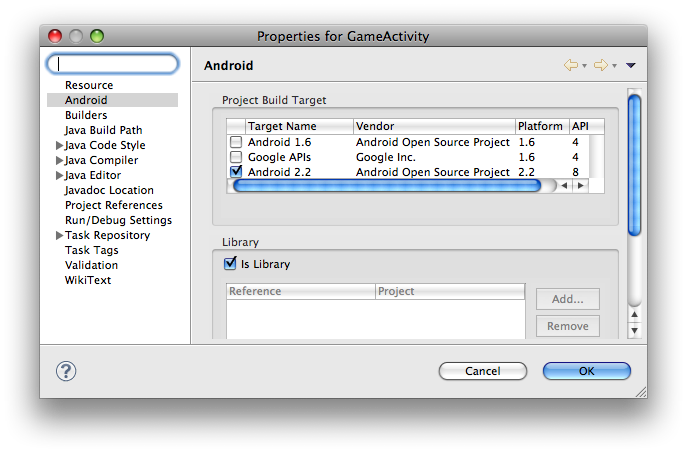Uncheck the Android 2.2 target checkbox

tap(236, 171)
